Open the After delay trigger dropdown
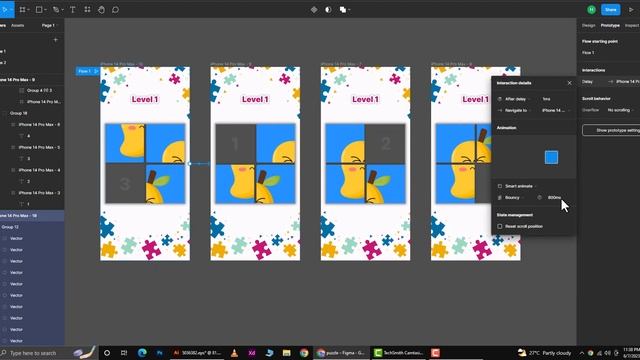Screen dimensions: 640x360 point(518,99)
